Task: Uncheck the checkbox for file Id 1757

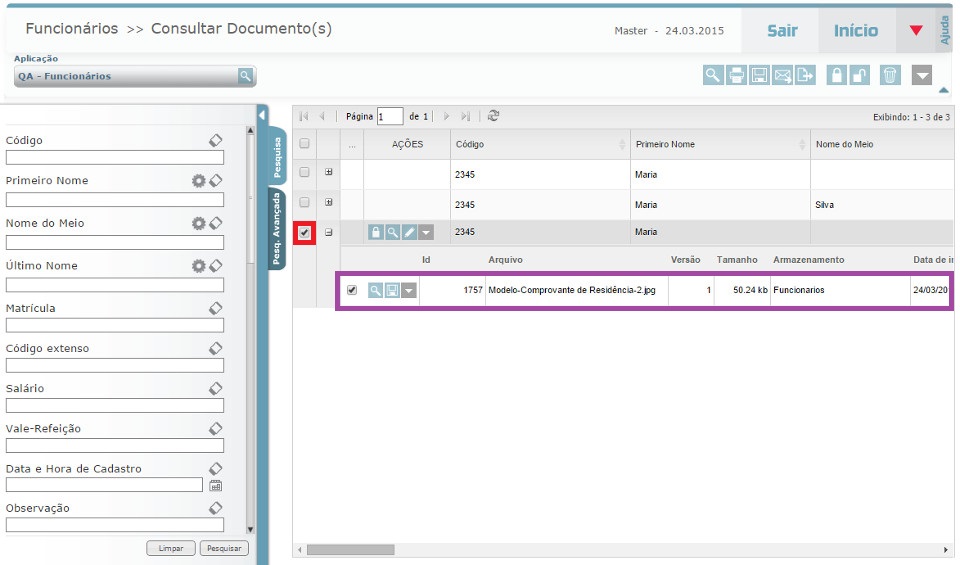Action: (x=352, y=290)
